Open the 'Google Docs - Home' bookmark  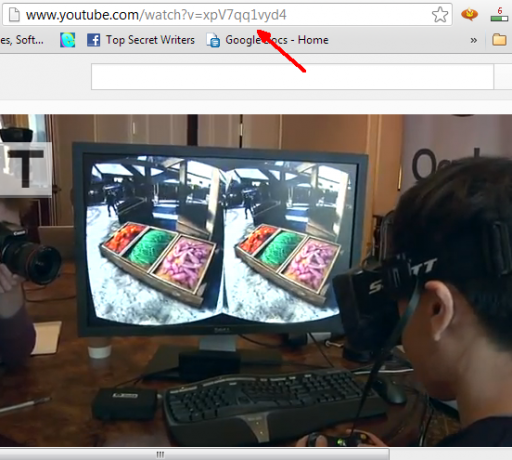pos(277,40)
